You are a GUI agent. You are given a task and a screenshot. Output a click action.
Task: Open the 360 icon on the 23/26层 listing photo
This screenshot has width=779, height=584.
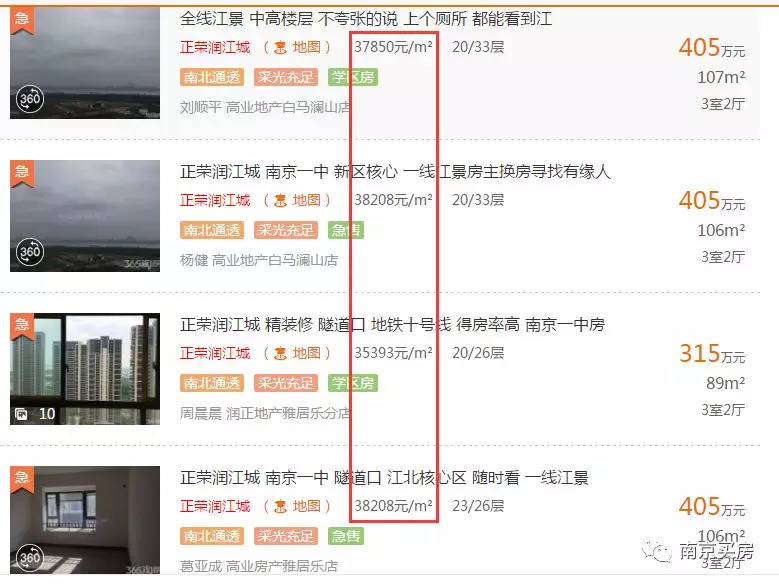[x=30, y=558]
